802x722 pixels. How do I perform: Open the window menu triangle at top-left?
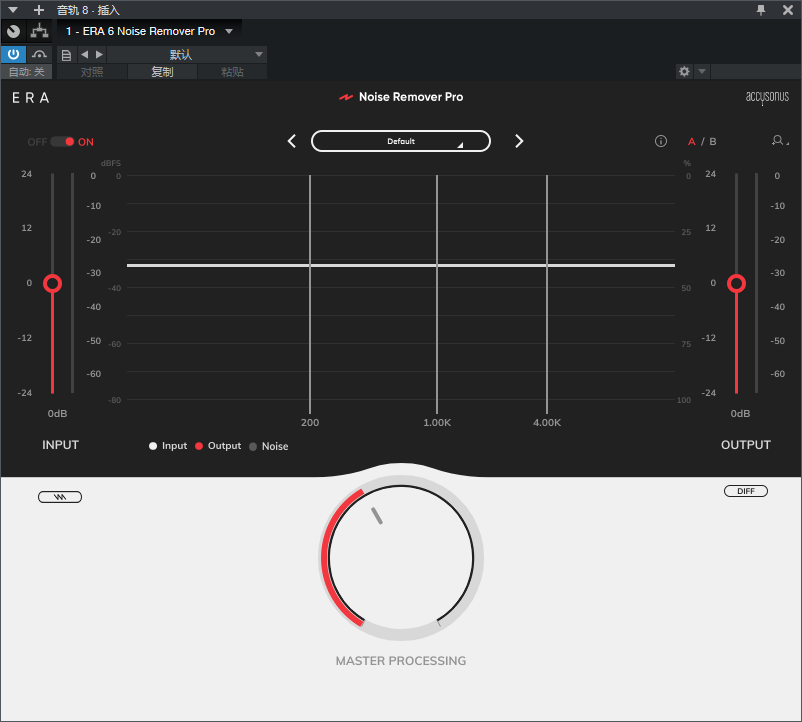point(13,10)
